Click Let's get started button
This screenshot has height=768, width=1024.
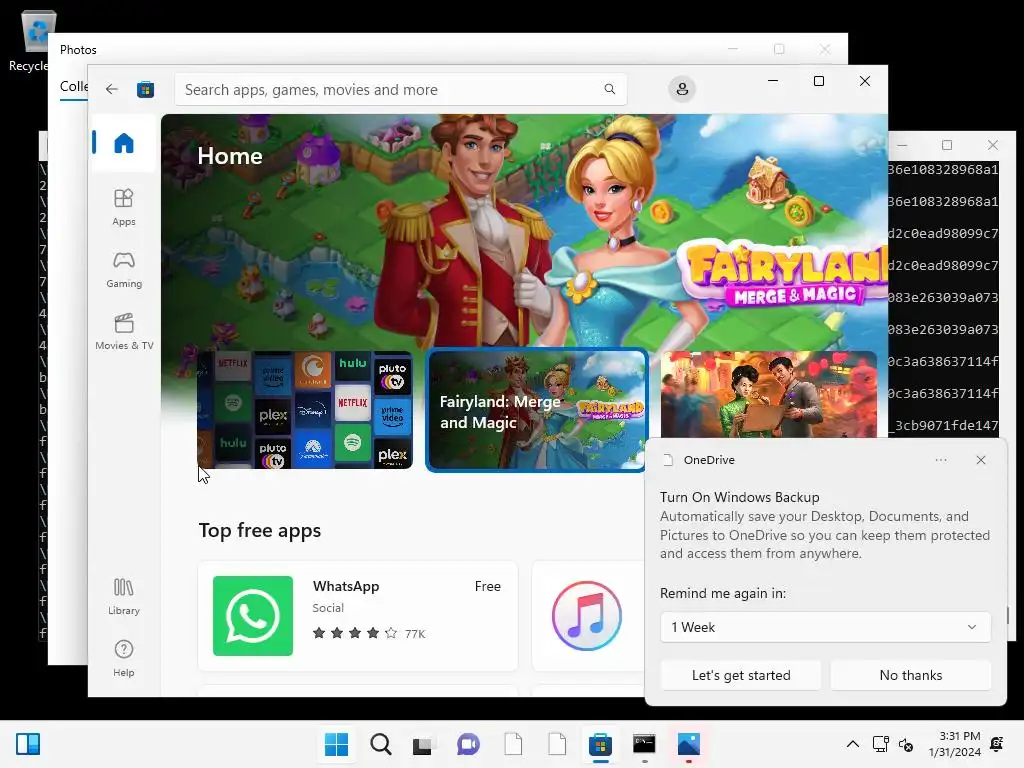[x=741, y=675]
